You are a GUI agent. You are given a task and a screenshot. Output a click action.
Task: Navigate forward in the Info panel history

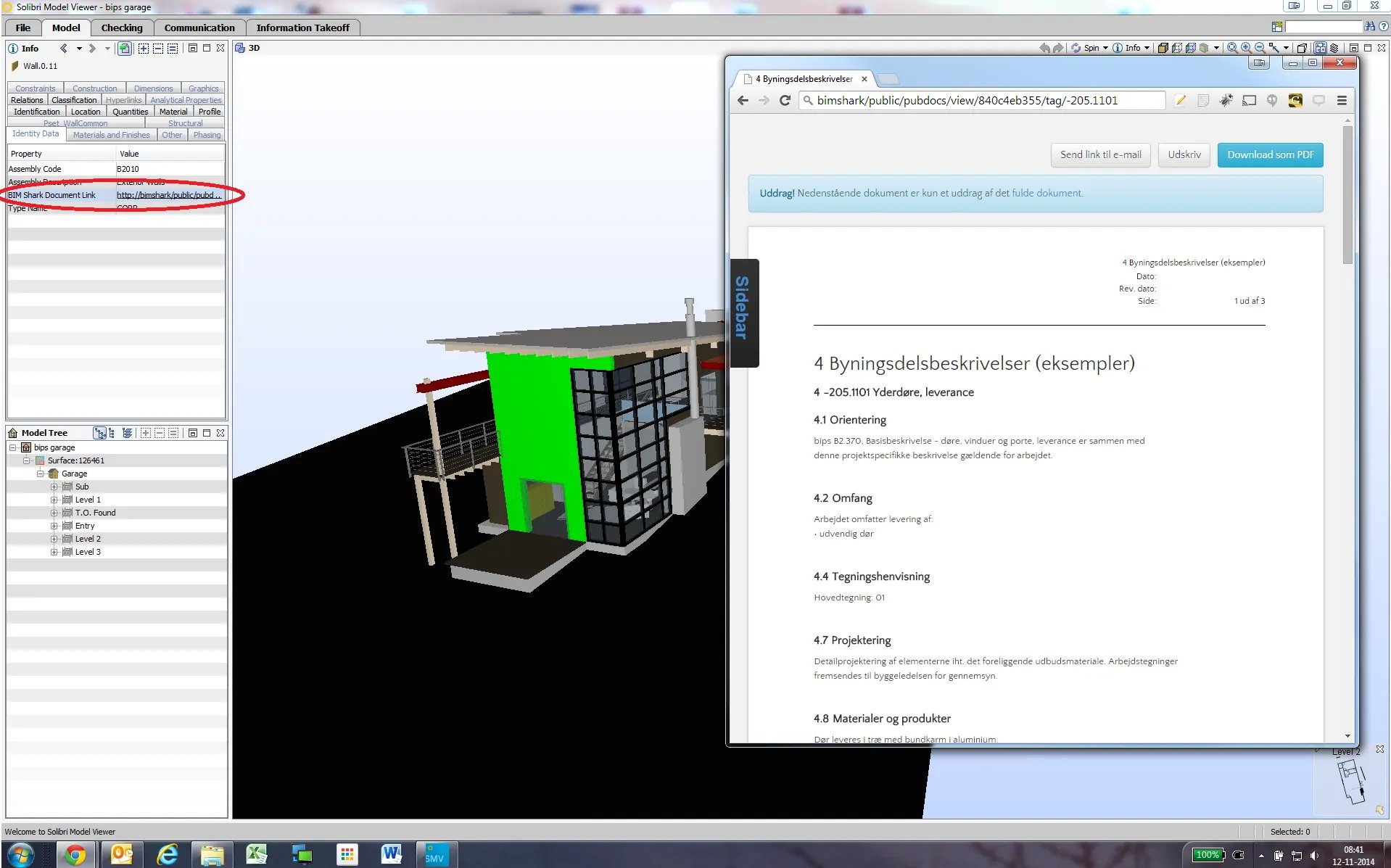point(92,48)
